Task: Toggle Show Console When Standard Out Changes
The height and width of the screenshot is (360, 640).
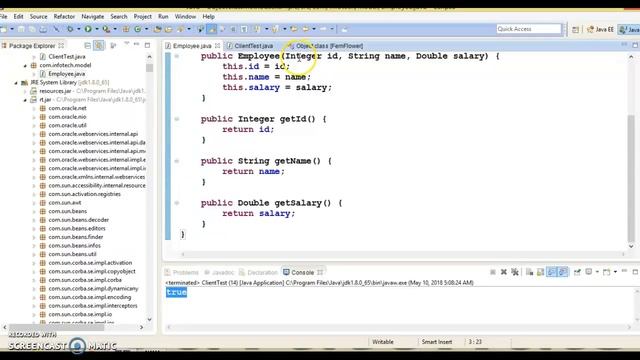Action: (552, 272)
